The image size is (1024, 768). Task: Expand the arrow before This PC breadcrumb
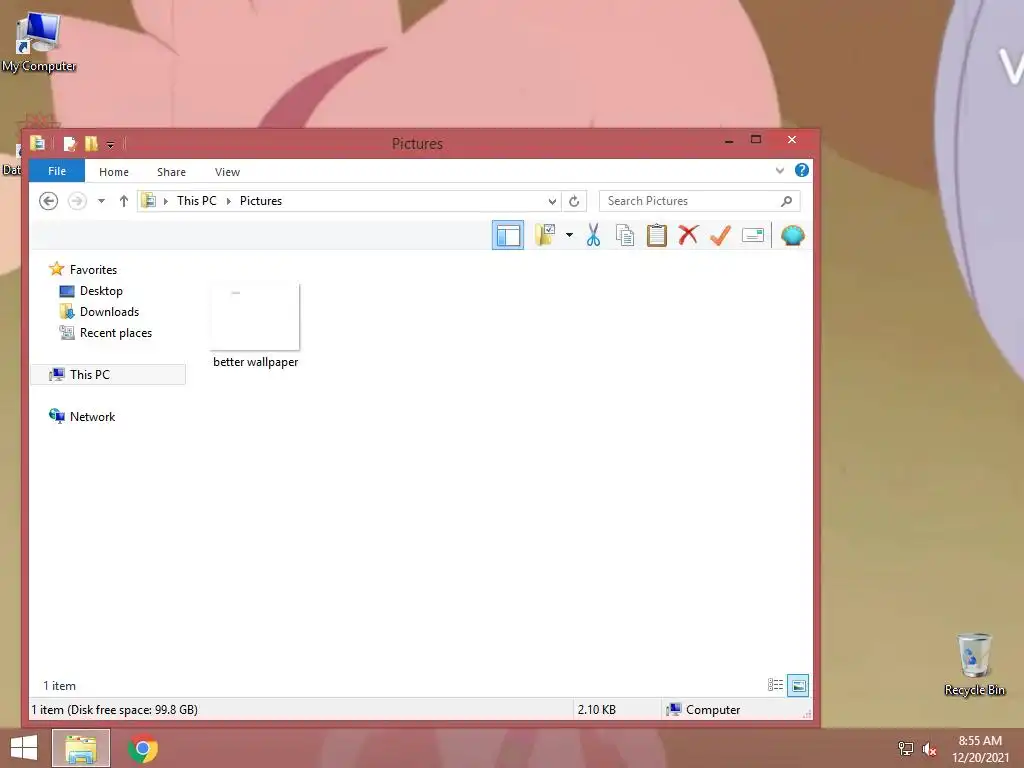click(x=165, y=201)
